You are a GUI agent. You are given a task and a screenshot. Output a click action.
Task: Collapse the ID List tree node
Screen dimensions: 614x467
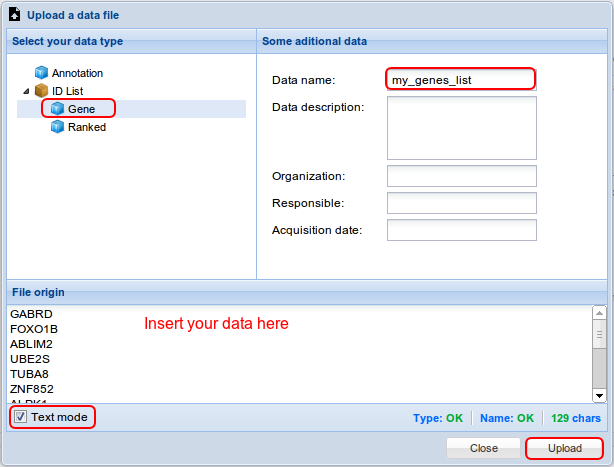(26, 91)
